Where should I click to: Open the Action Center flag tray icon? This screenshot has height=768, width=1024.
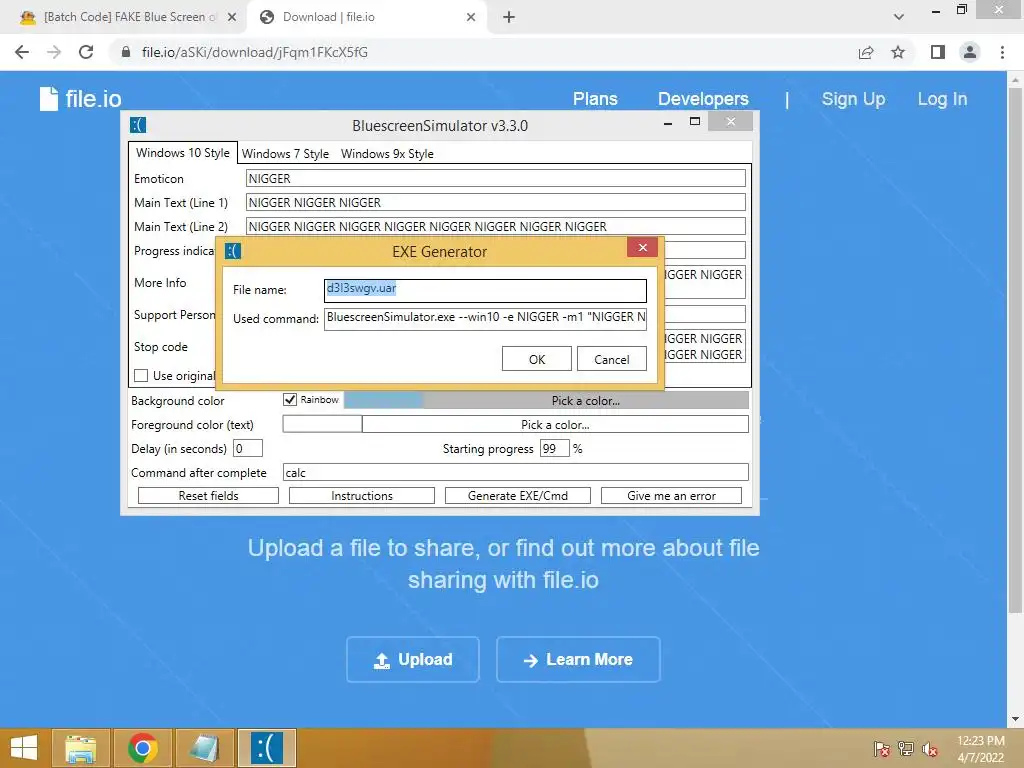[x=882, y=749]
